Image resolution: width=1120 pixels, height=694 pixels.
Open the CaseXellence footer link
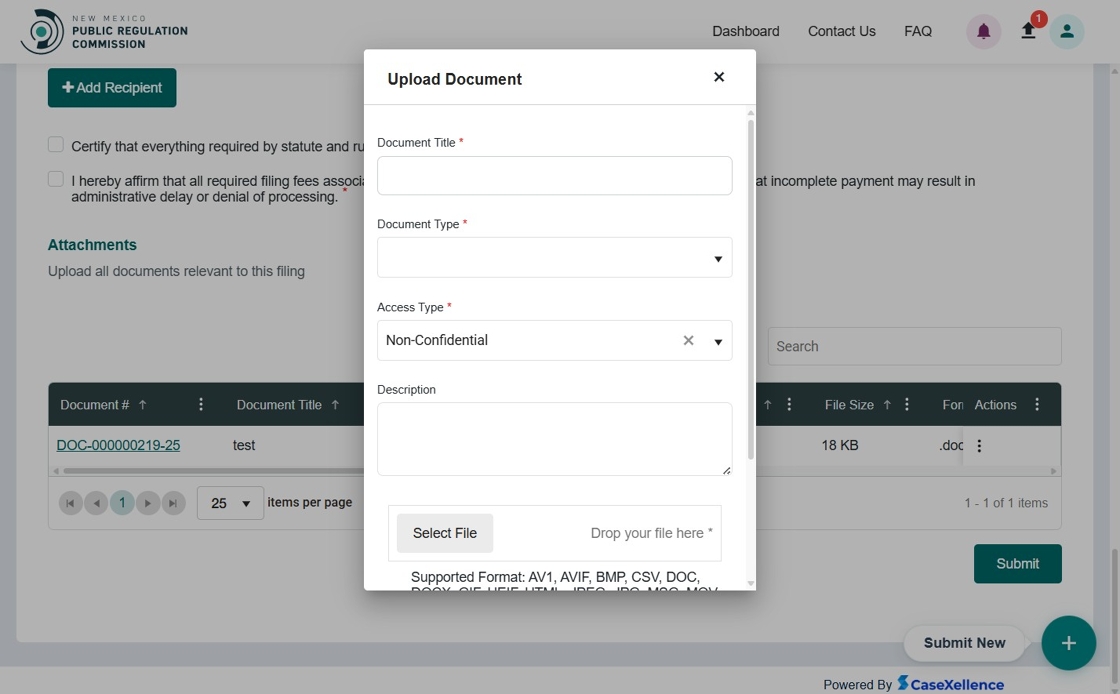coord(951,684)
